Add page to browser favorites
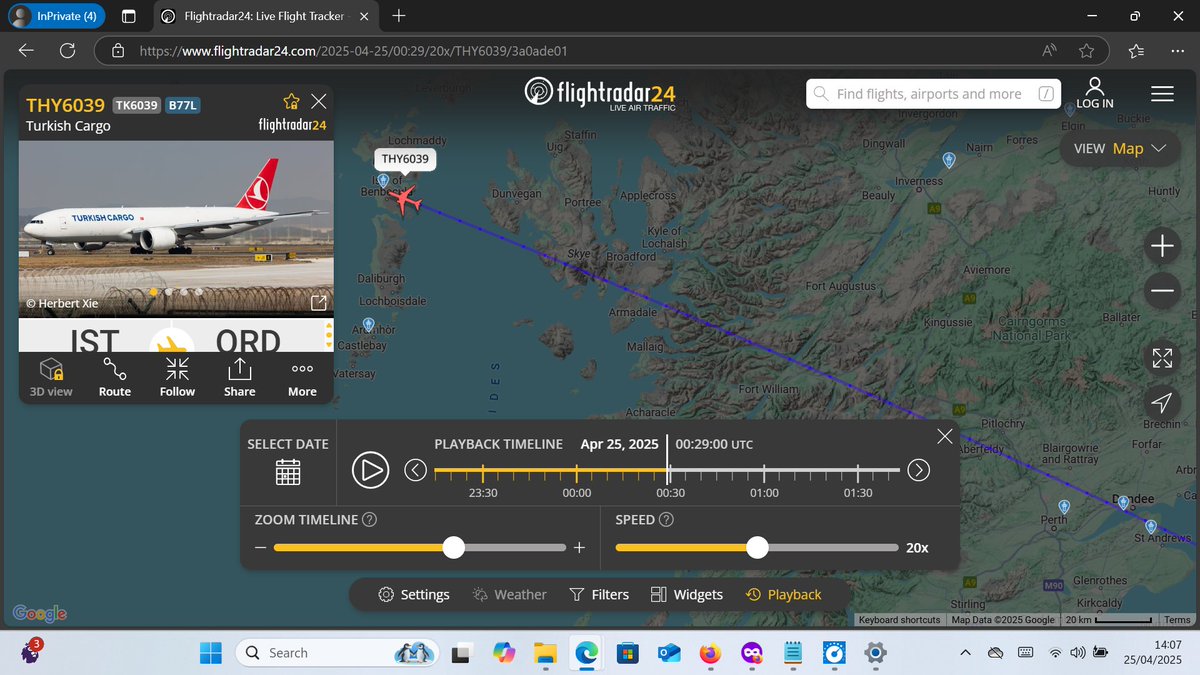Screen dimensions: 1200x675 [1087, 51]
